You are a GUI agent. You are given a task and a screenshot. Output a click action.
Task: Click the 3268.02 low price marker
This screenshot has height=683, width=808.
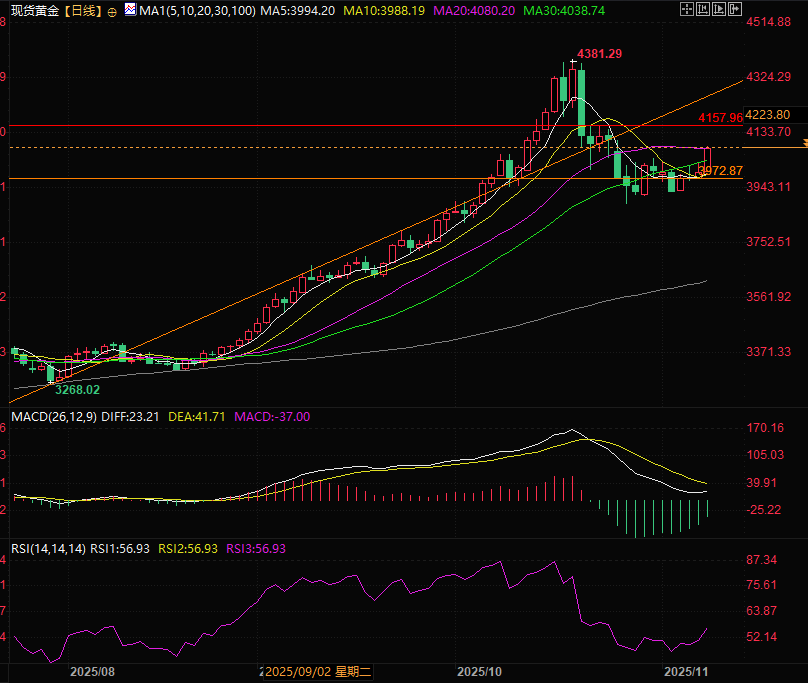(77, 389)
